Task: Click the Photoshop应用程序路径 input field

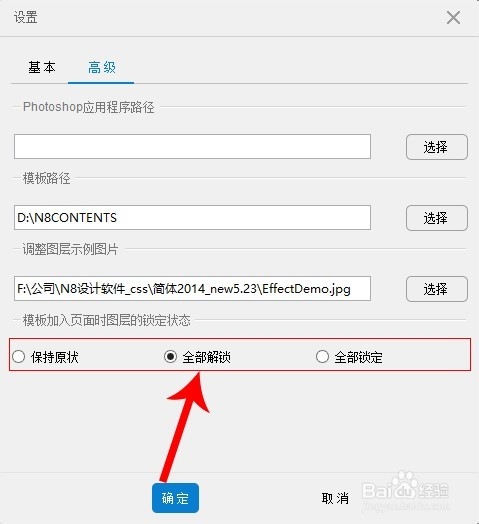Action: click(192, 146)
